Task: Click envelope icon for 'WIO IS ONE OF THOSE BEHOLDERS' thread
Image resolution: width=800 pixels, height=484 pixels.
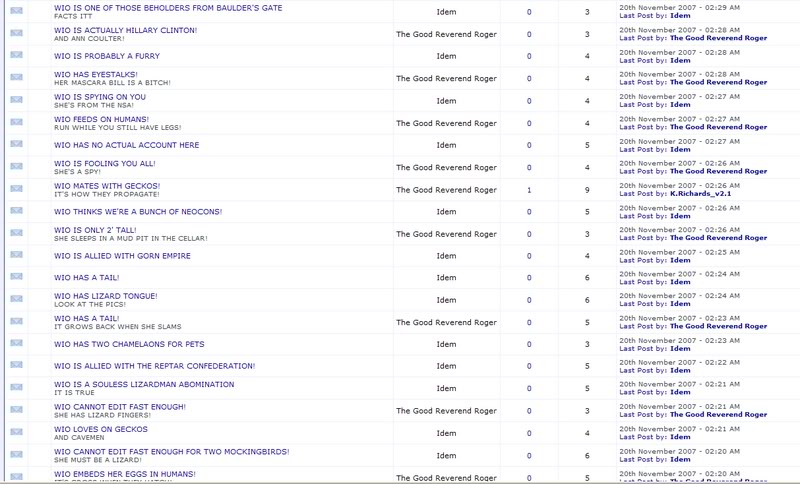Action: click(x=16, y=11)
